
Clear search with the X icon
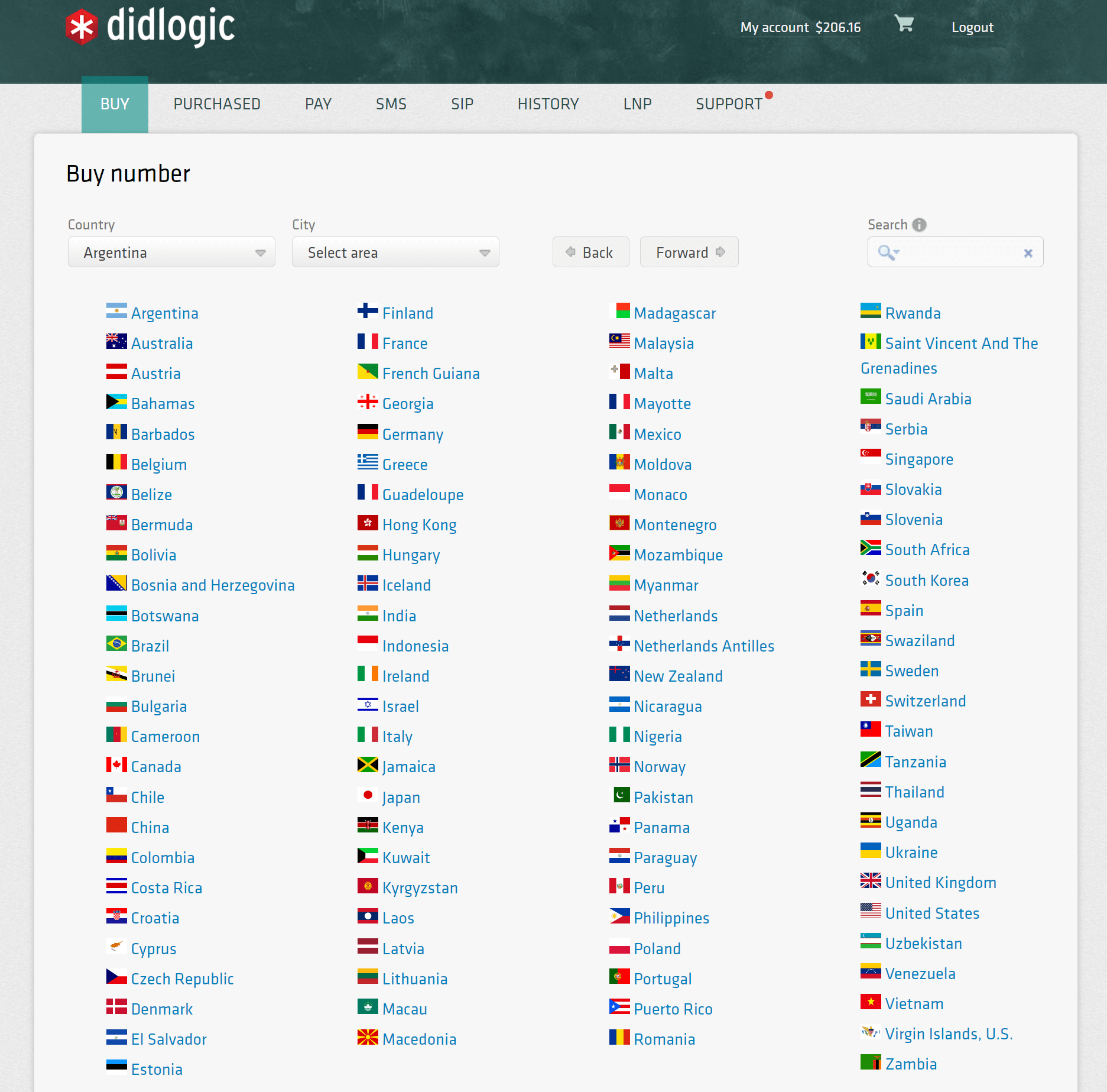1028,253
